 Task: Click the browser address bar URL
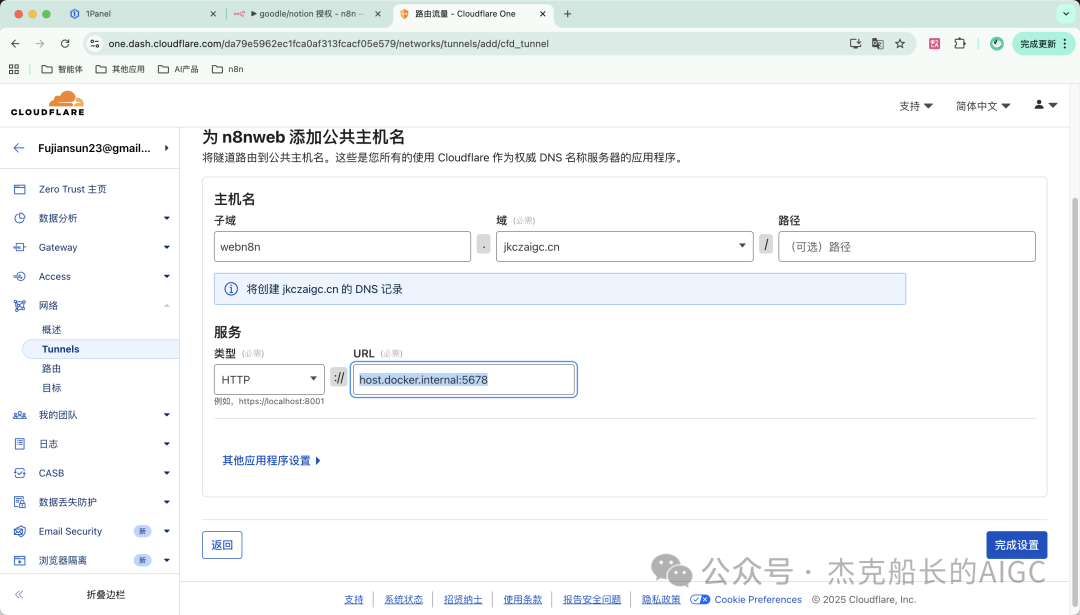329,43
